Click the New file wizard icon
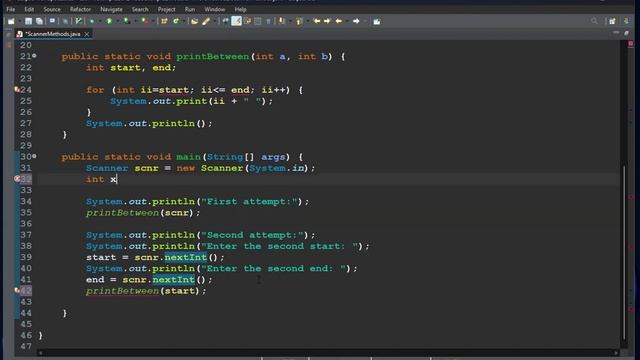The width and height of the screenshot is (640, 360). click(x=11, y=21)
